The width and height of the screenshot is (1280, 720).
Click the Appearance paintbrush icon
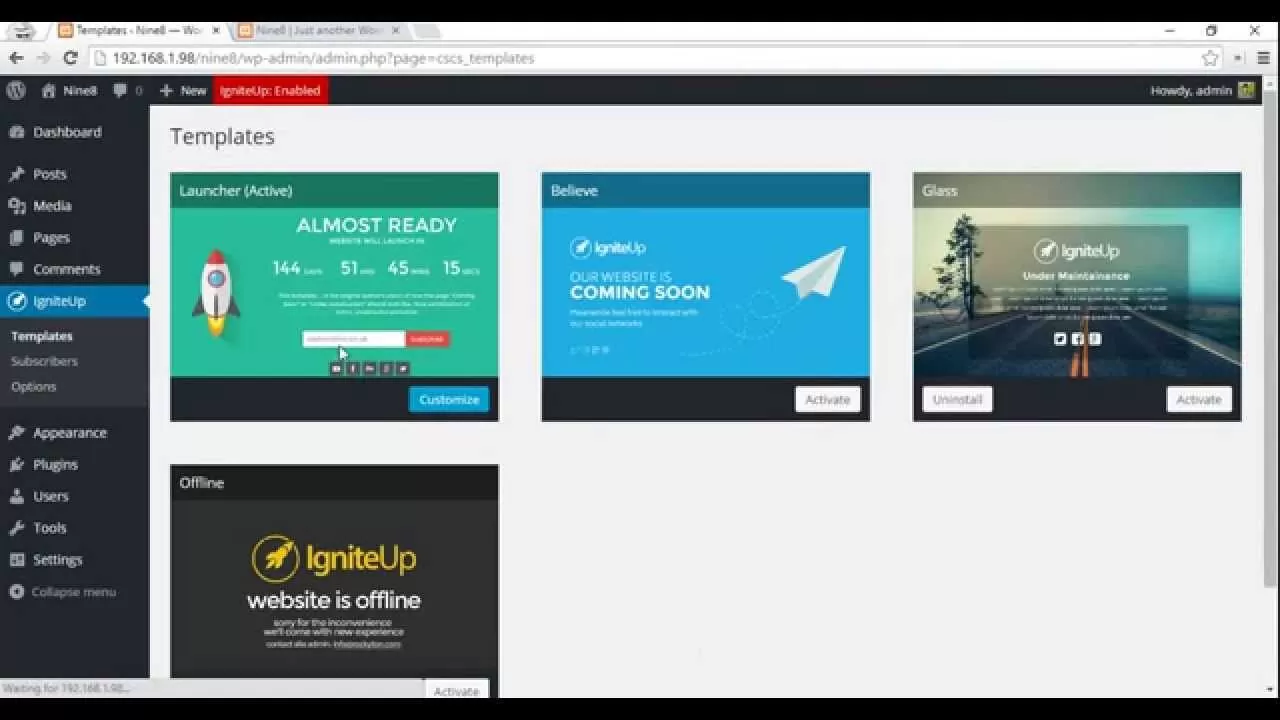16,433
